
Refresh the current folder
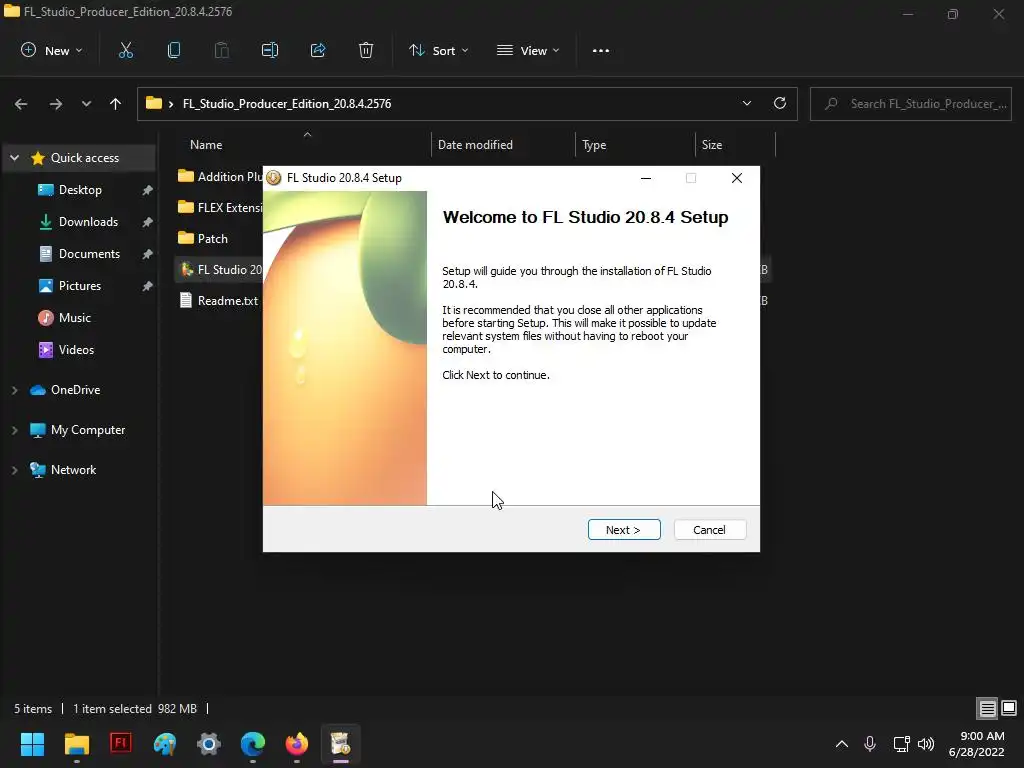[780, 104]
